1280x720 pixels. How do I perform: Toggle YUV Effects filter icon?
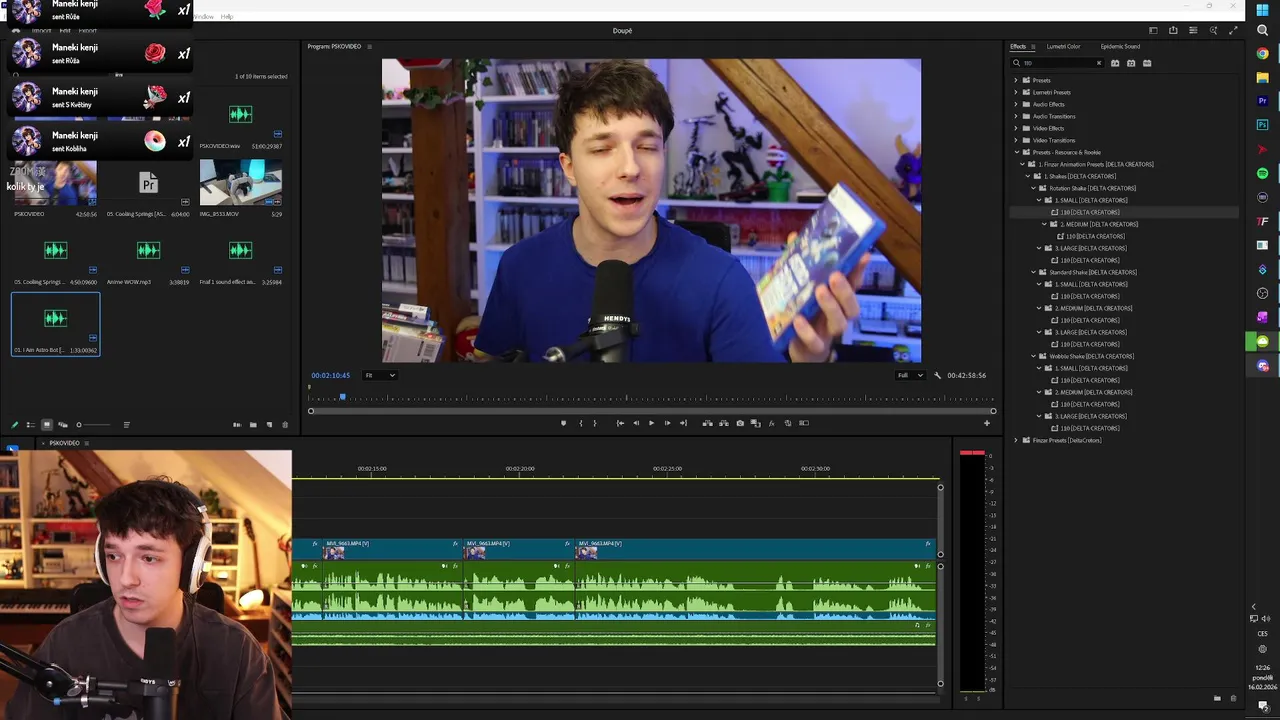pyautogui.click(x=1147, y=63)
